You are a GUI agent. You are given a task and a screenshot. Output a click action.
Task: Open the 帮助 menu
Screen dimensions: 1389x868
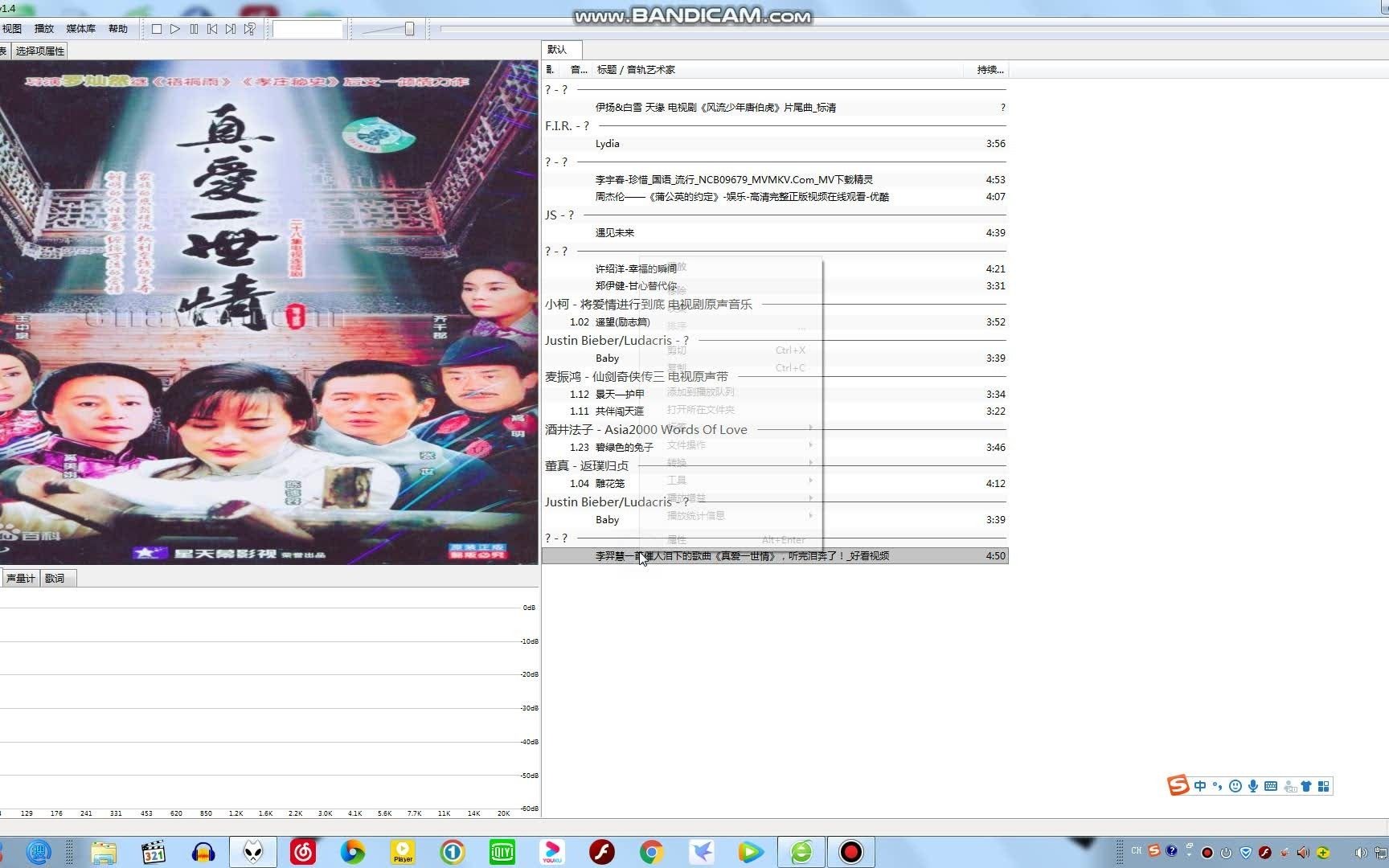pos(118,29)
